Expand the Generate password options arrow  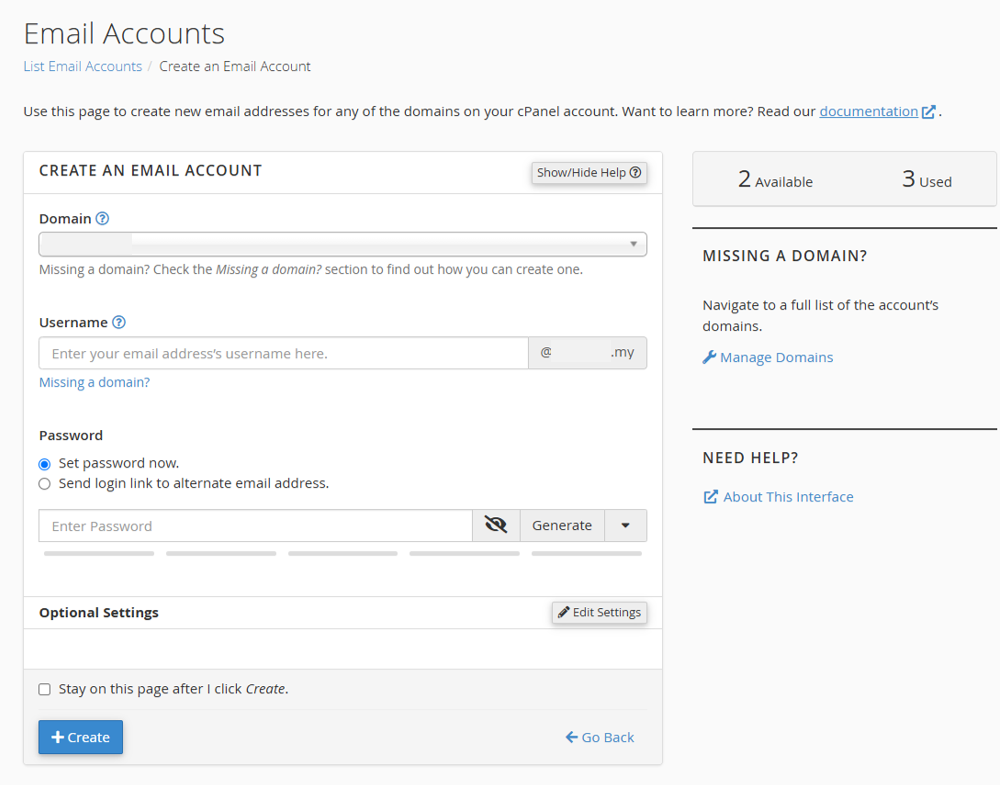625,526
